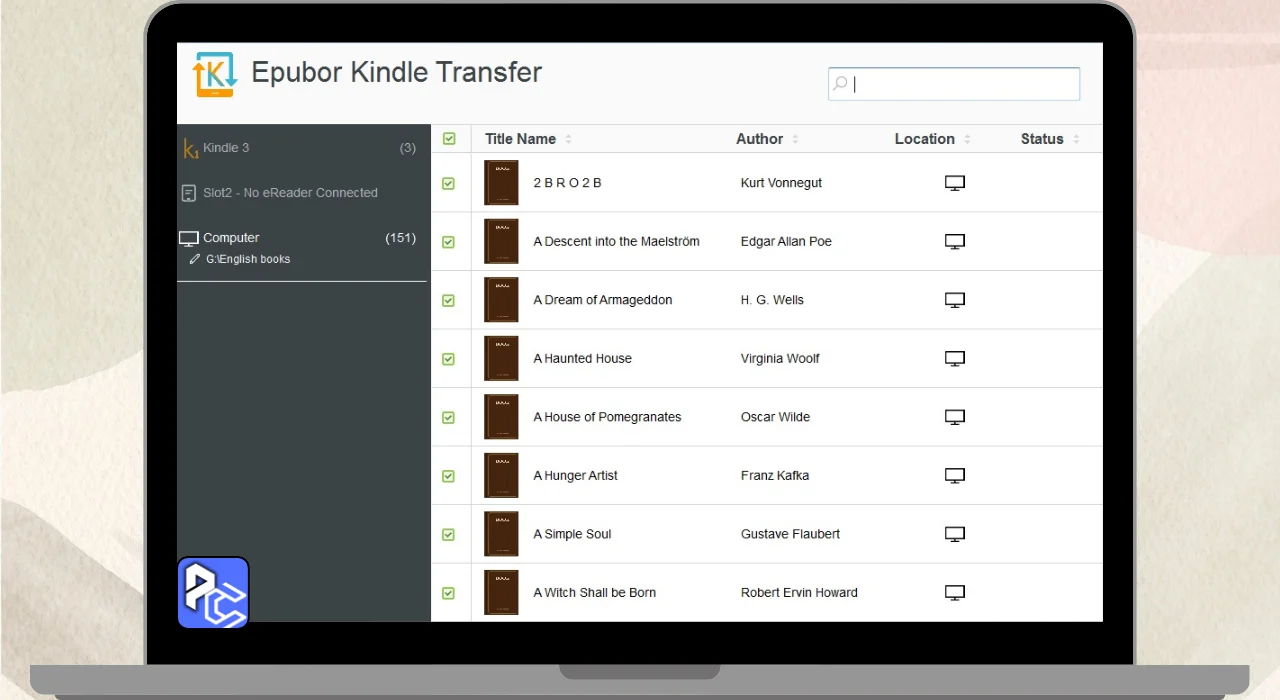1280x700 pixels.
Task: Click sort arrows beside Author
Action: [x=795, y=139]
